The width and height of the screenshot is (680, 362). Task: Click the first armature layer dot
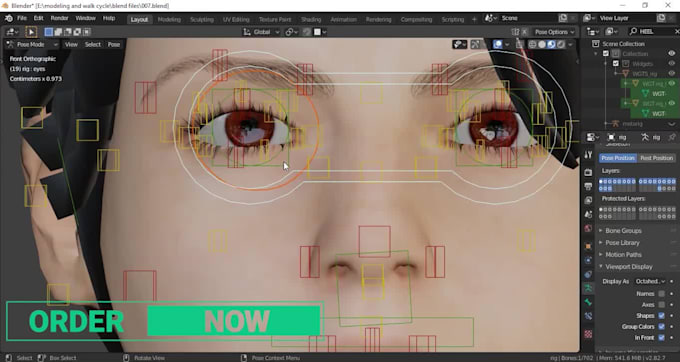pos(601,182)
